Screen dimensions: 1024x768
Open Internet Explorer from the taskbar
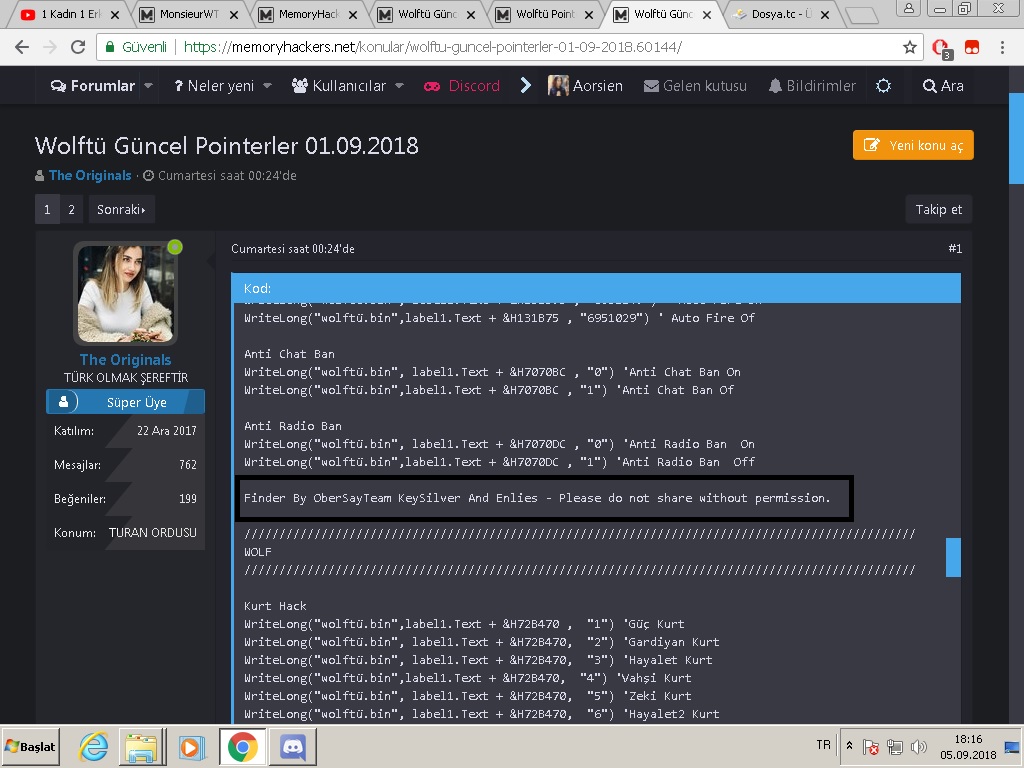[93, 746]
